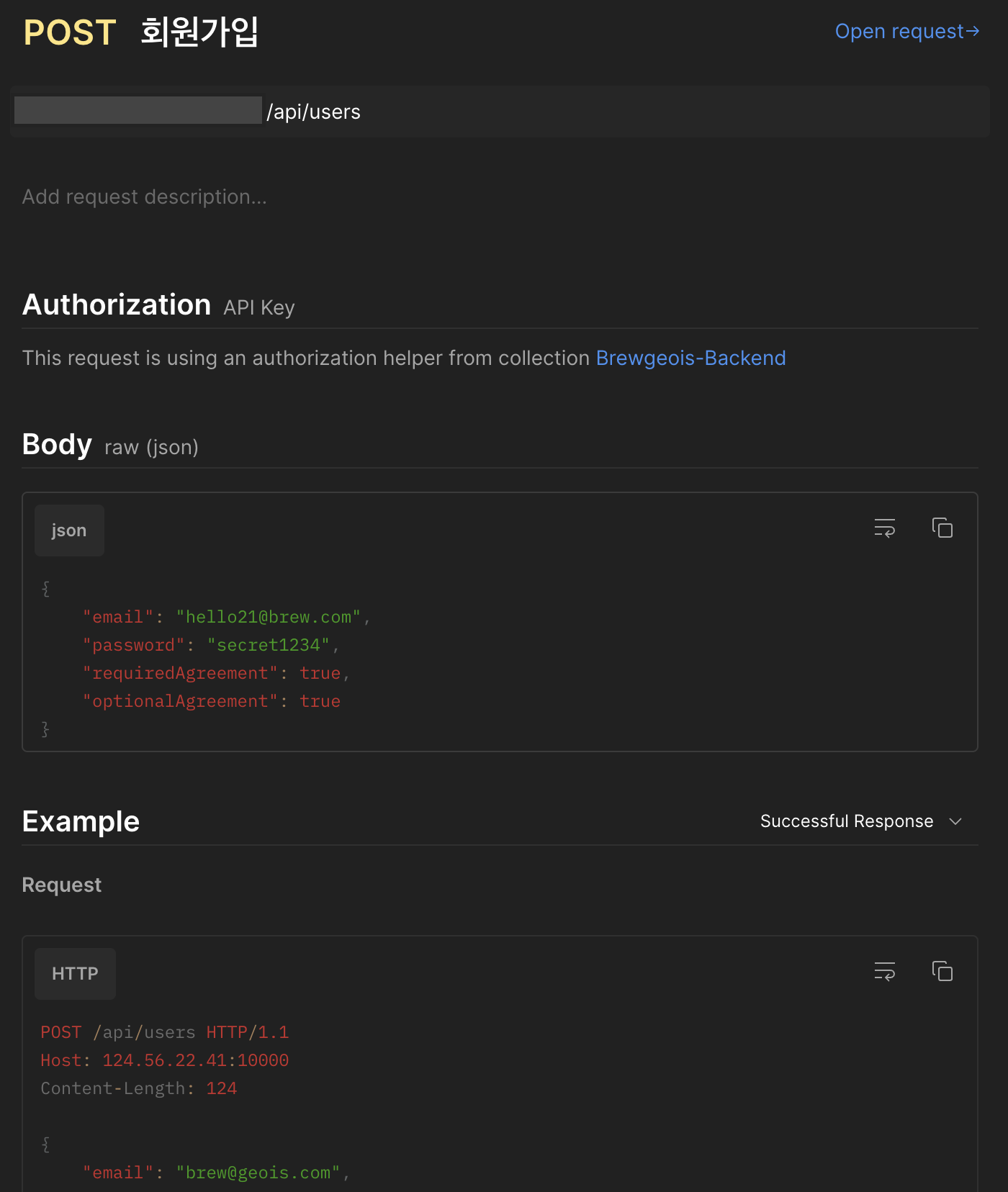Viewport: 1008px width, 1192px height.
Task: Copy the Body json code
Action: point(942,528)
